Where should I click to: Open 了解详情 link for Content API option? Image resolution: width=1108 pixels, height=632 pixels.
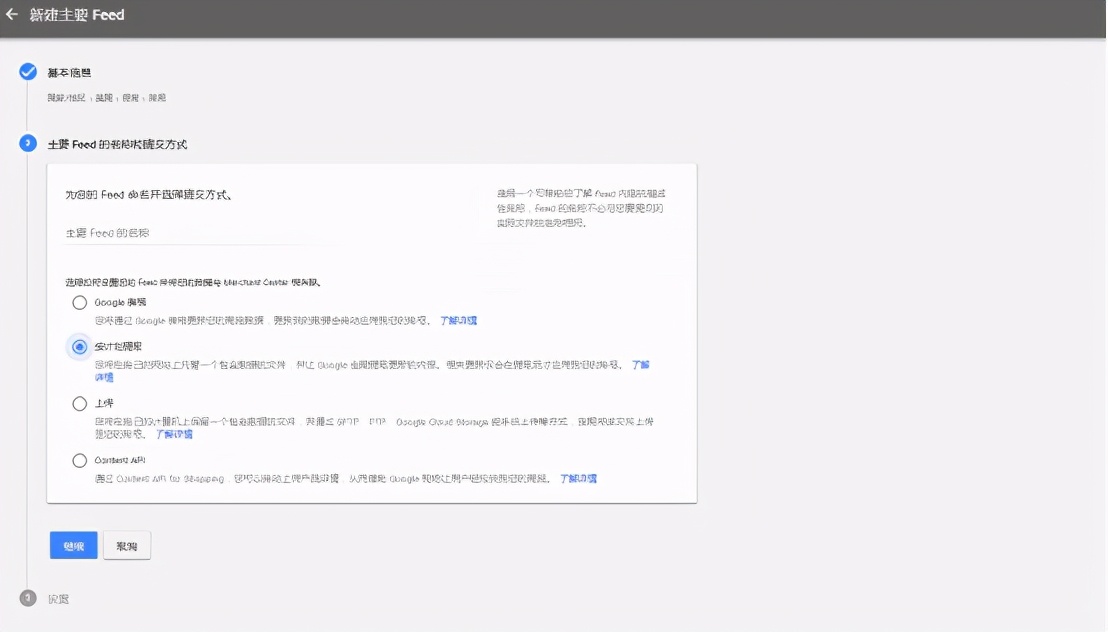577,478
